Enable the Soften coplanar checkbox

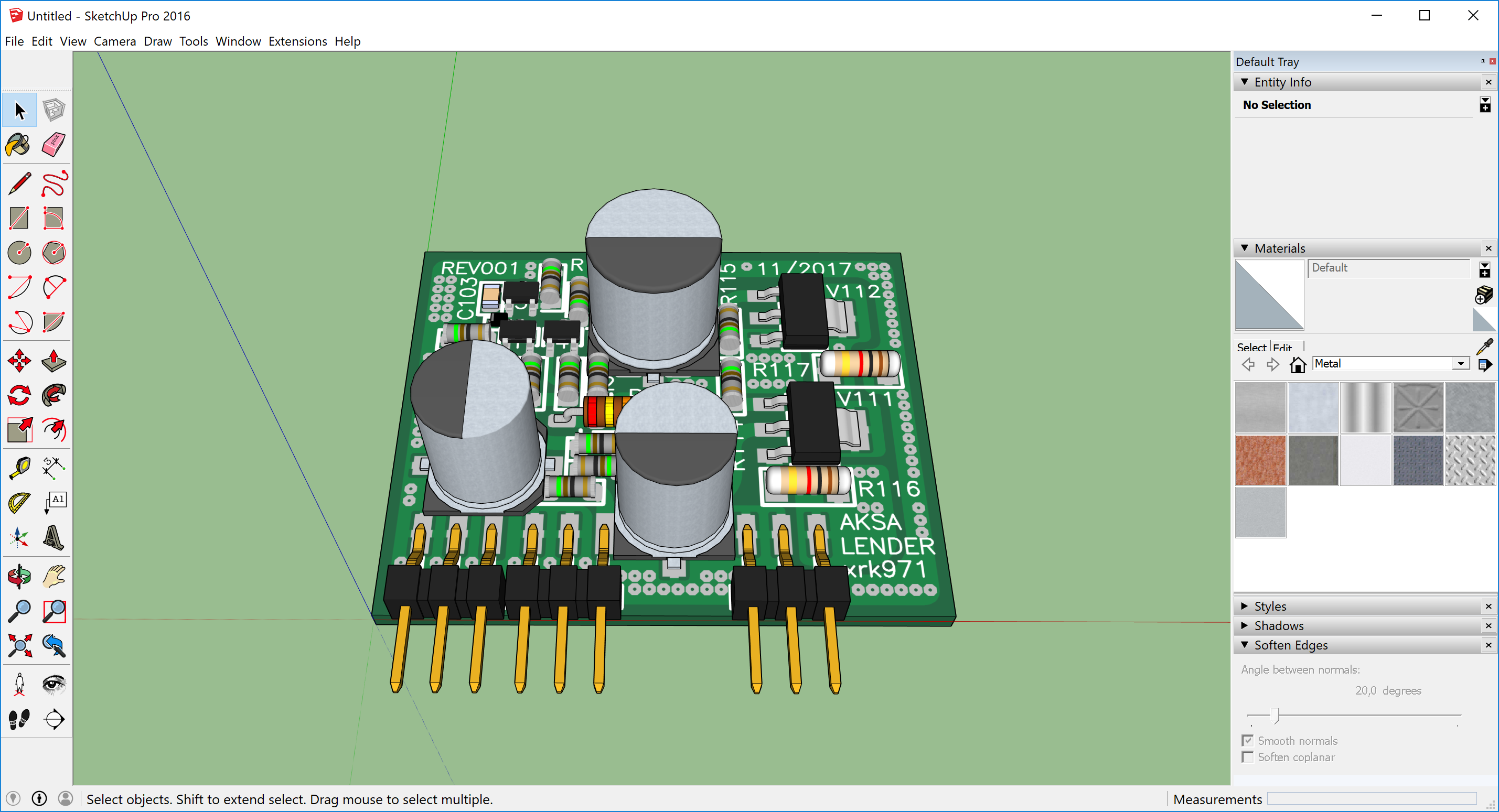[1248, 757]
